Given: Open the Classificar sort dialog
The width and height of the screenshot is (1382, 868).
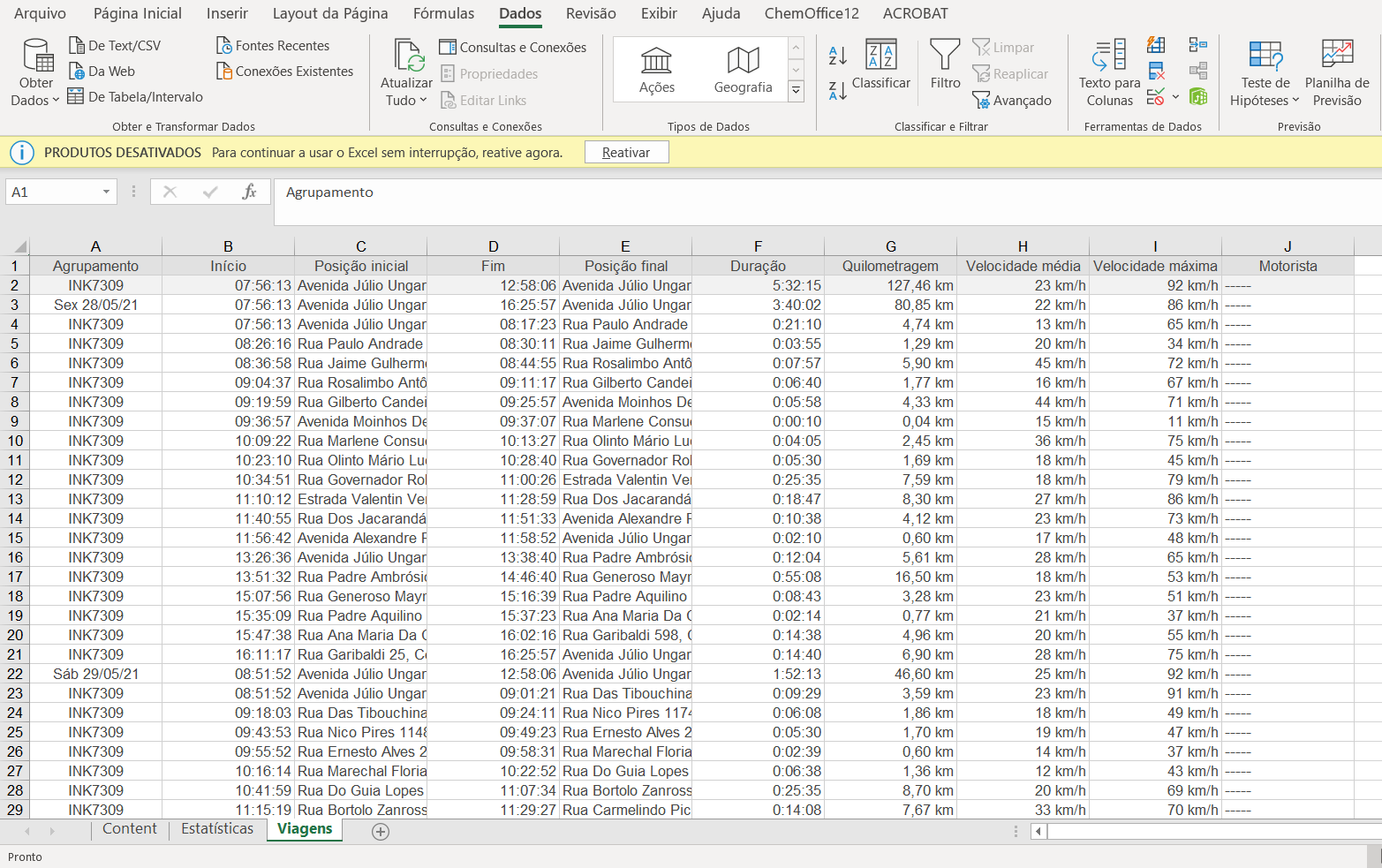Looking at the screenshot, I should click(880, 64).
